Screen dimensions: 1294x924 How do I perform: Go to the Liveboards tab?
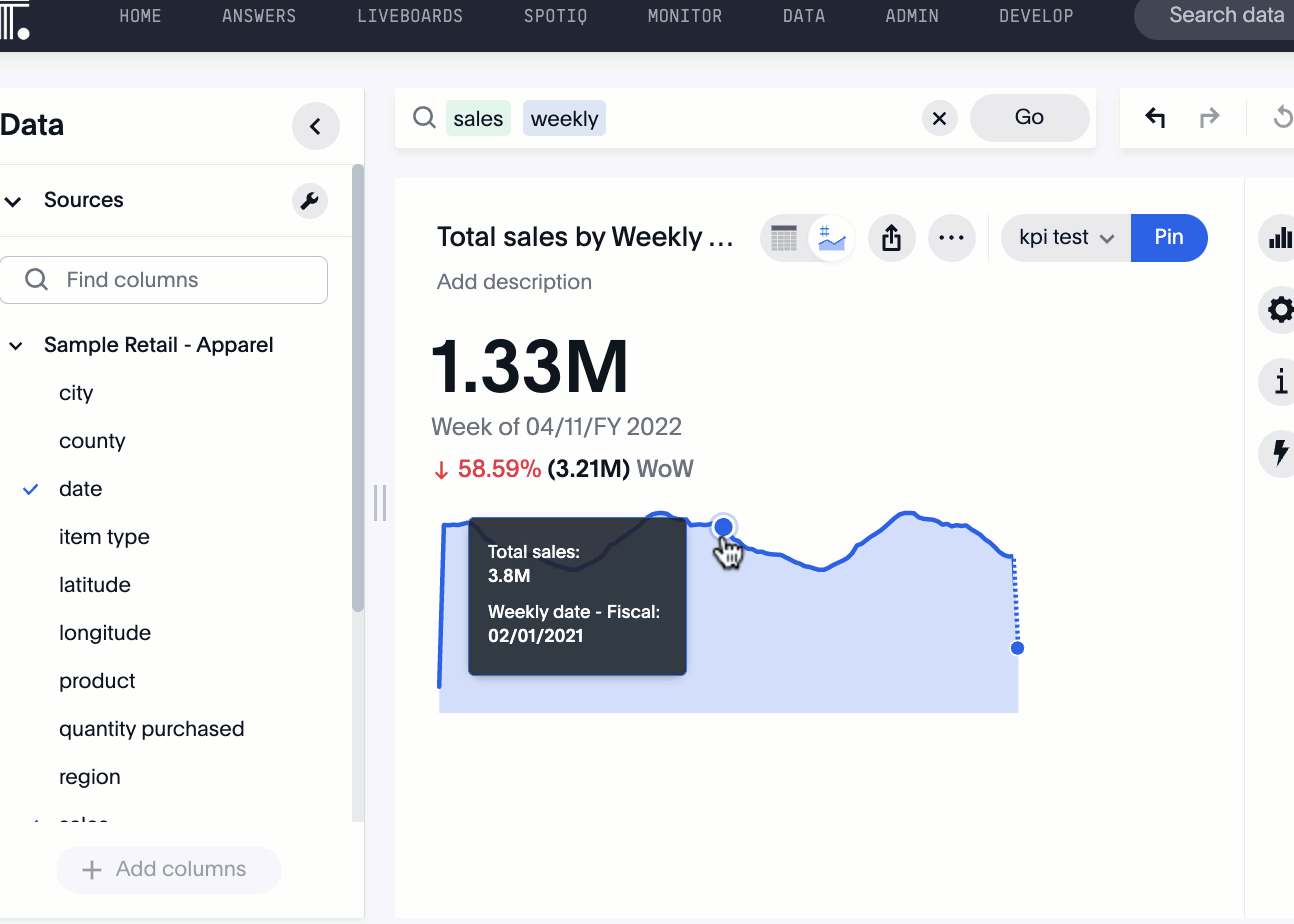(x=410, y=16)
